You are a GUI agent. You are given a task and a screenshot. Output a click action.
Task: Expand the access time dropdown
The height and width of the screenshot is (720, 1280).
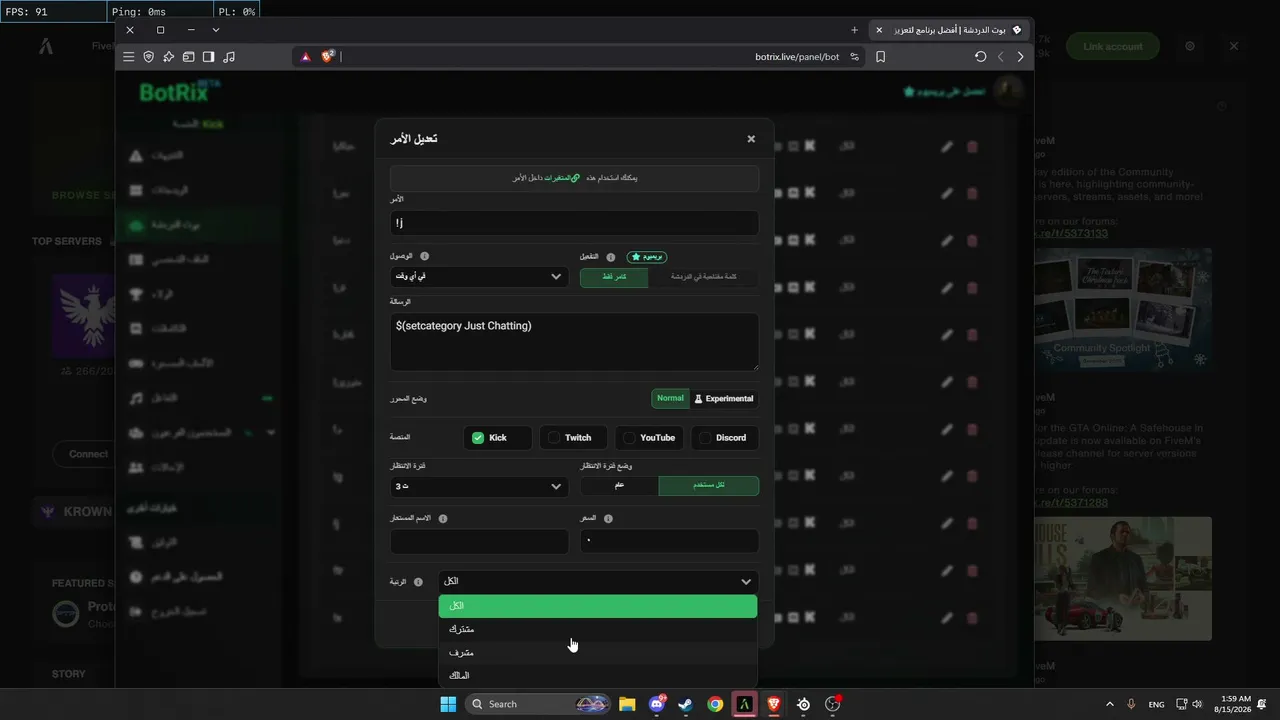479,276
